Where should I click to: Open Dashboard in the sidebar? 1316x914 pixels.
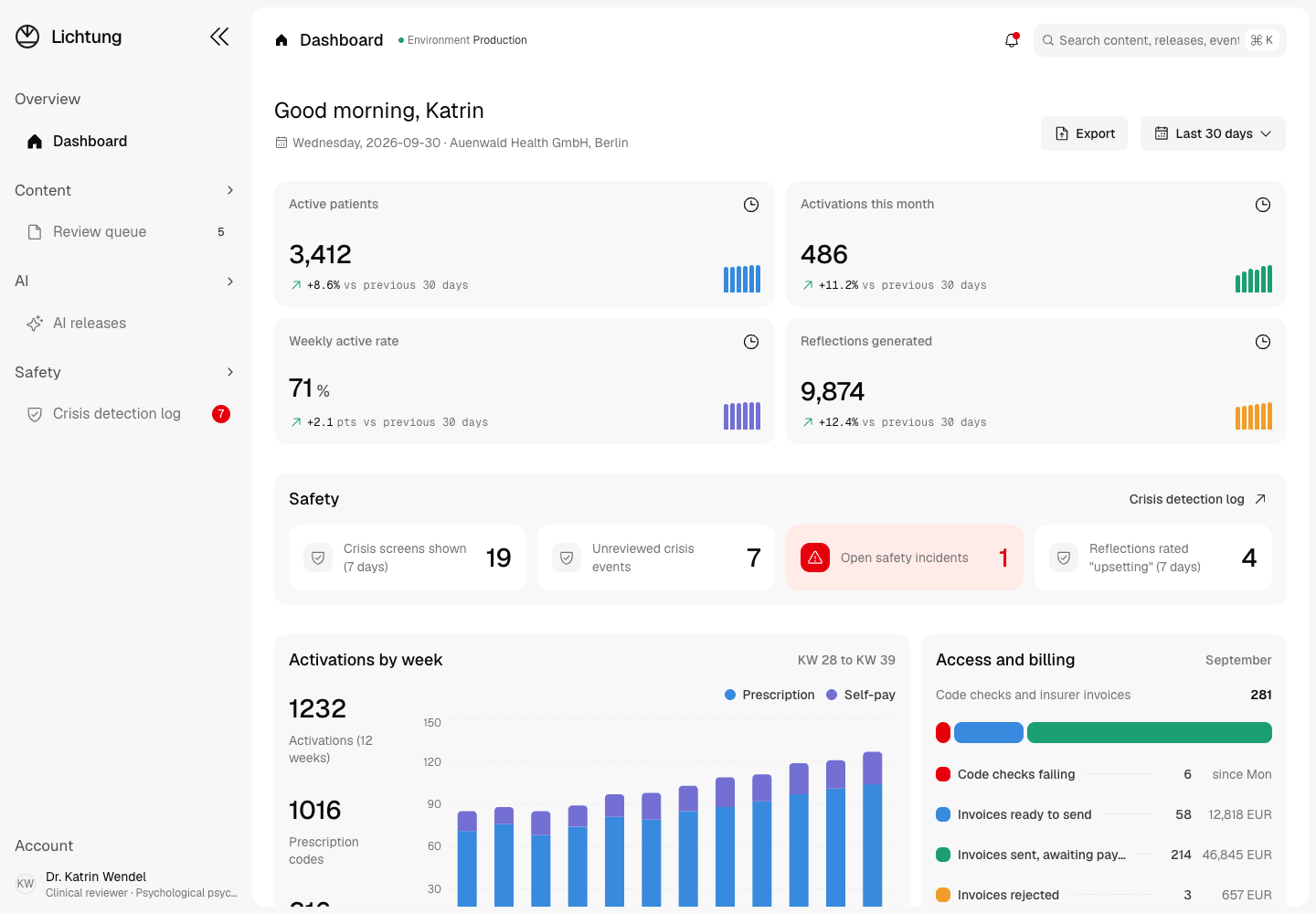coord(124,141)
